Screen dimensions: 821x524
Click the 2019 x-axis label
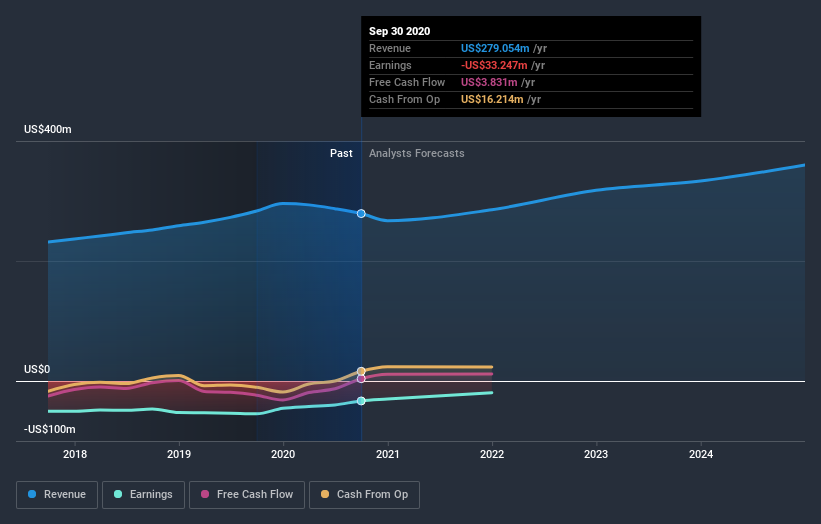pyautogui.click(x=179, y=454)
